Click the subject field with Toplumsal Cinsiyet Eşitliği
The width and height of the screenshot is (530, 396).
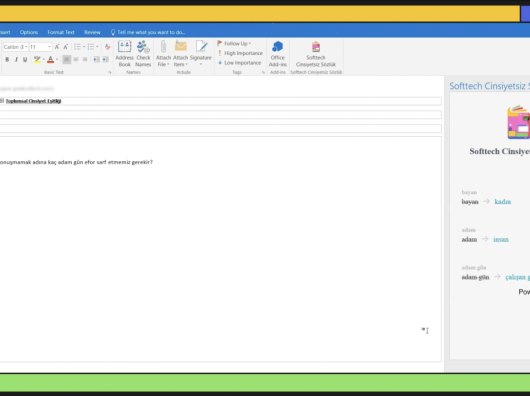[220, 101]
